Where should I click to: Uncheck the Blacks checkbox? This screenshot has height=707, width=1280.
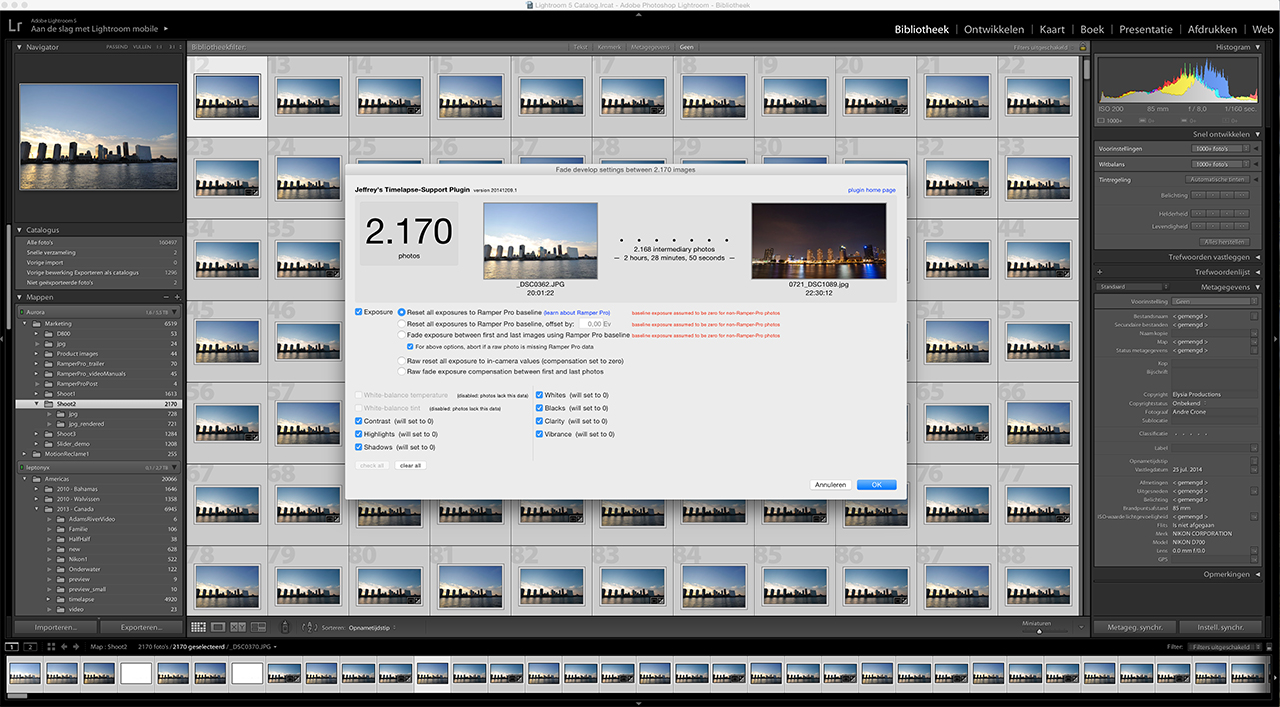click(x=540, y=408)
